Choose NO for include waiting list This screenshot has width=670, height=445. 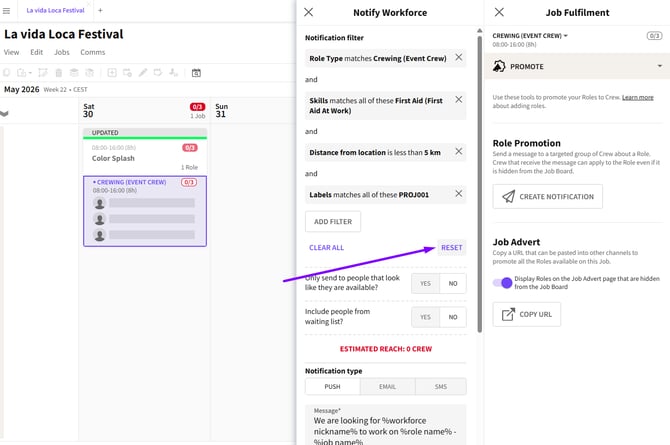(x=453, y=317)
